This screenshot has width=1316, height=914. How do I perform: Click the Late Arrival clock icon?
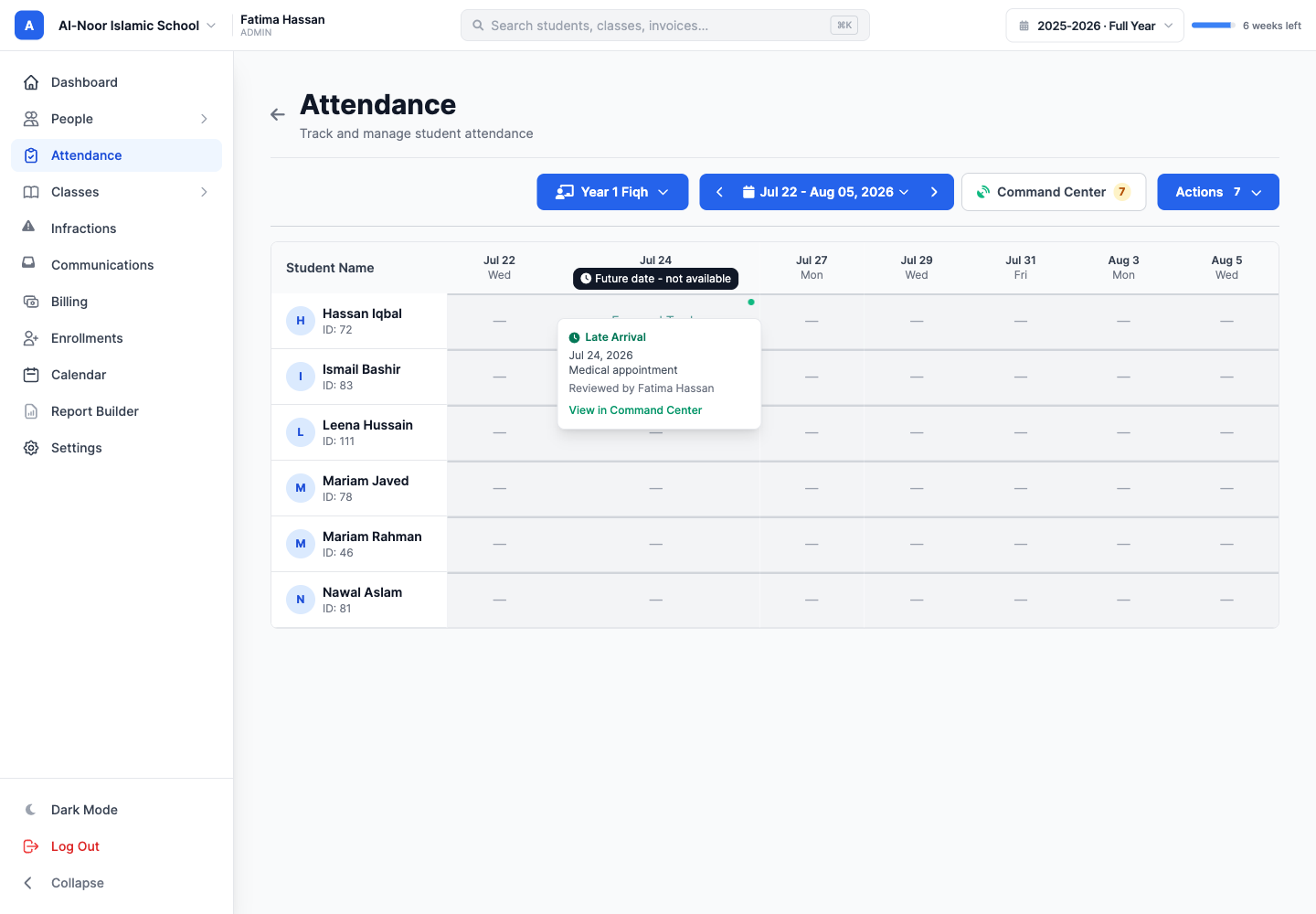575,337
